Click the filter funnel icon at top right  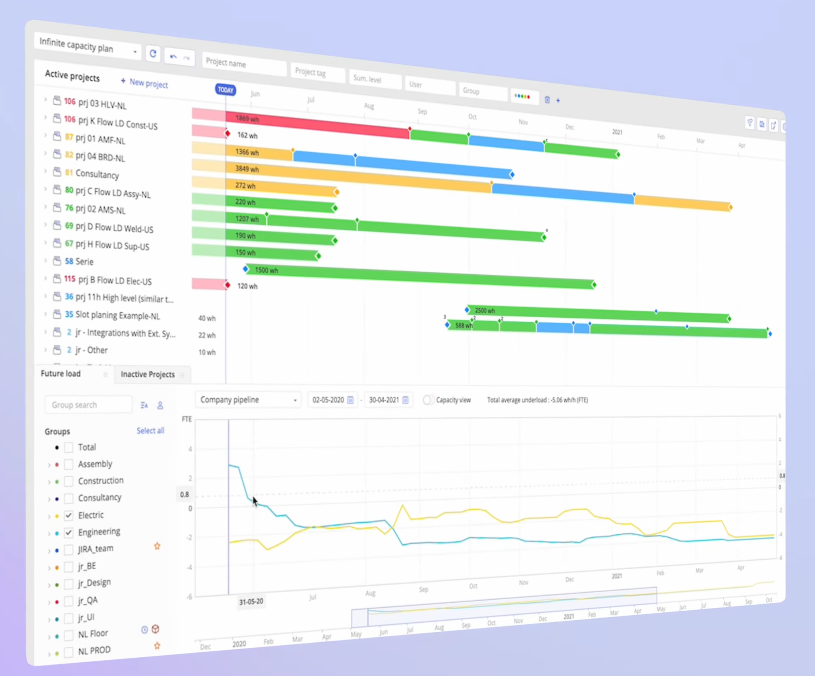coord(750,123)
